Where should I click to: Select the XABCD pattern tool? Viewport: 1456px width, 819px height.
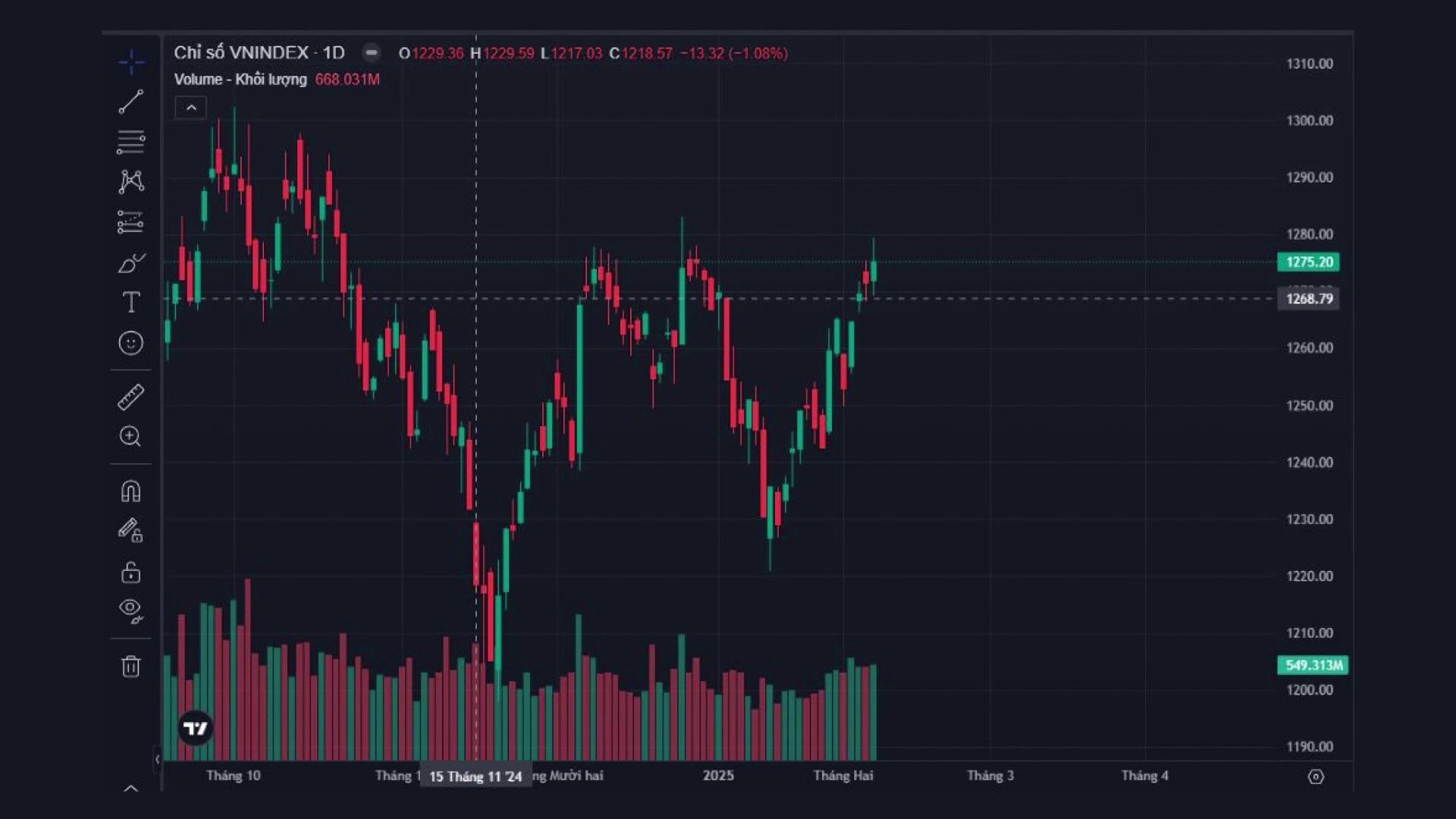point(131,181)
